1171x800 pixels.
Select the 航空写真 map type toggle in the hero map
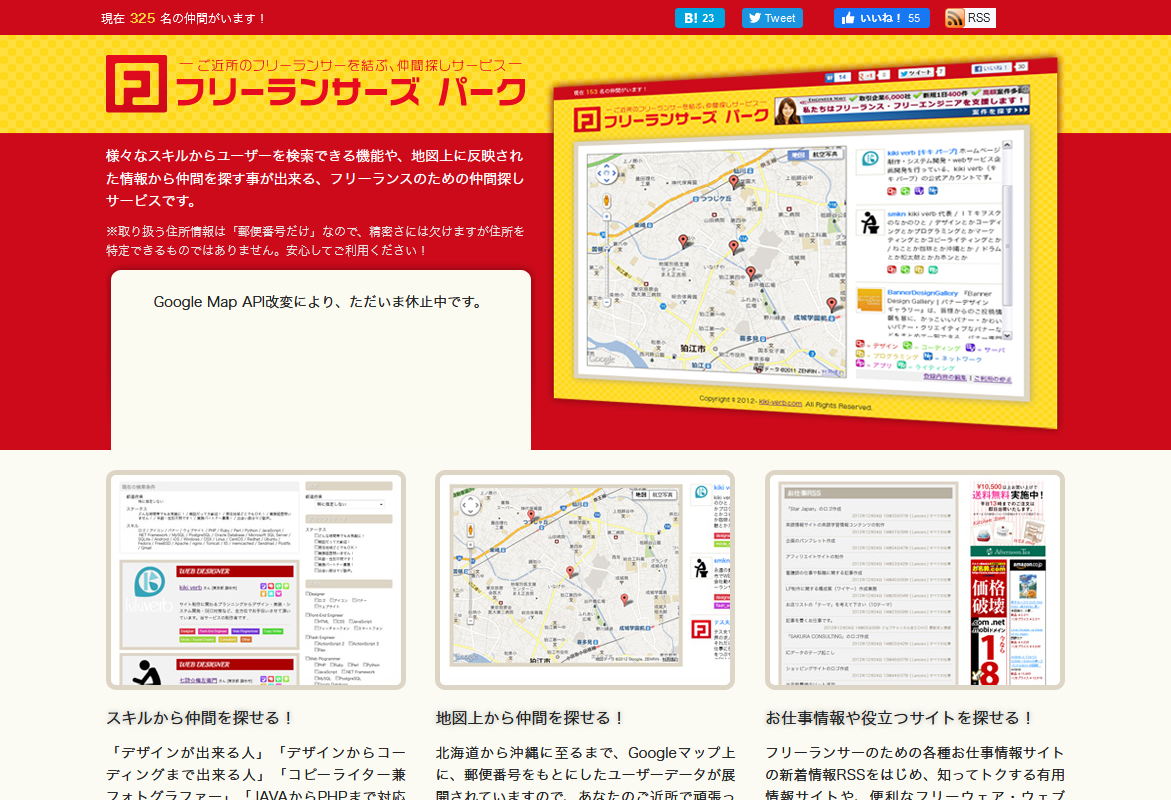point(825,157)
